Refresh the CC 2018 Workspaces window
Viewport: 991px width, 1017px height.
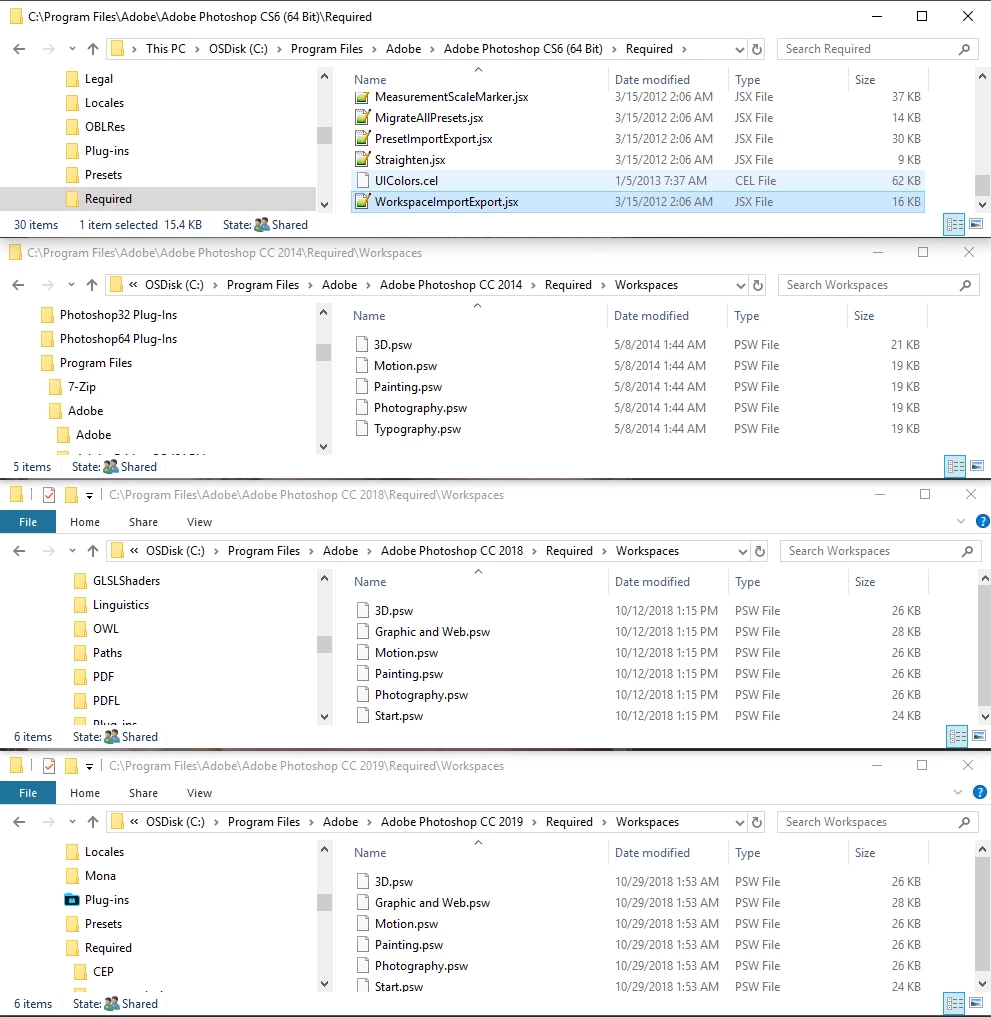(759, 551)
